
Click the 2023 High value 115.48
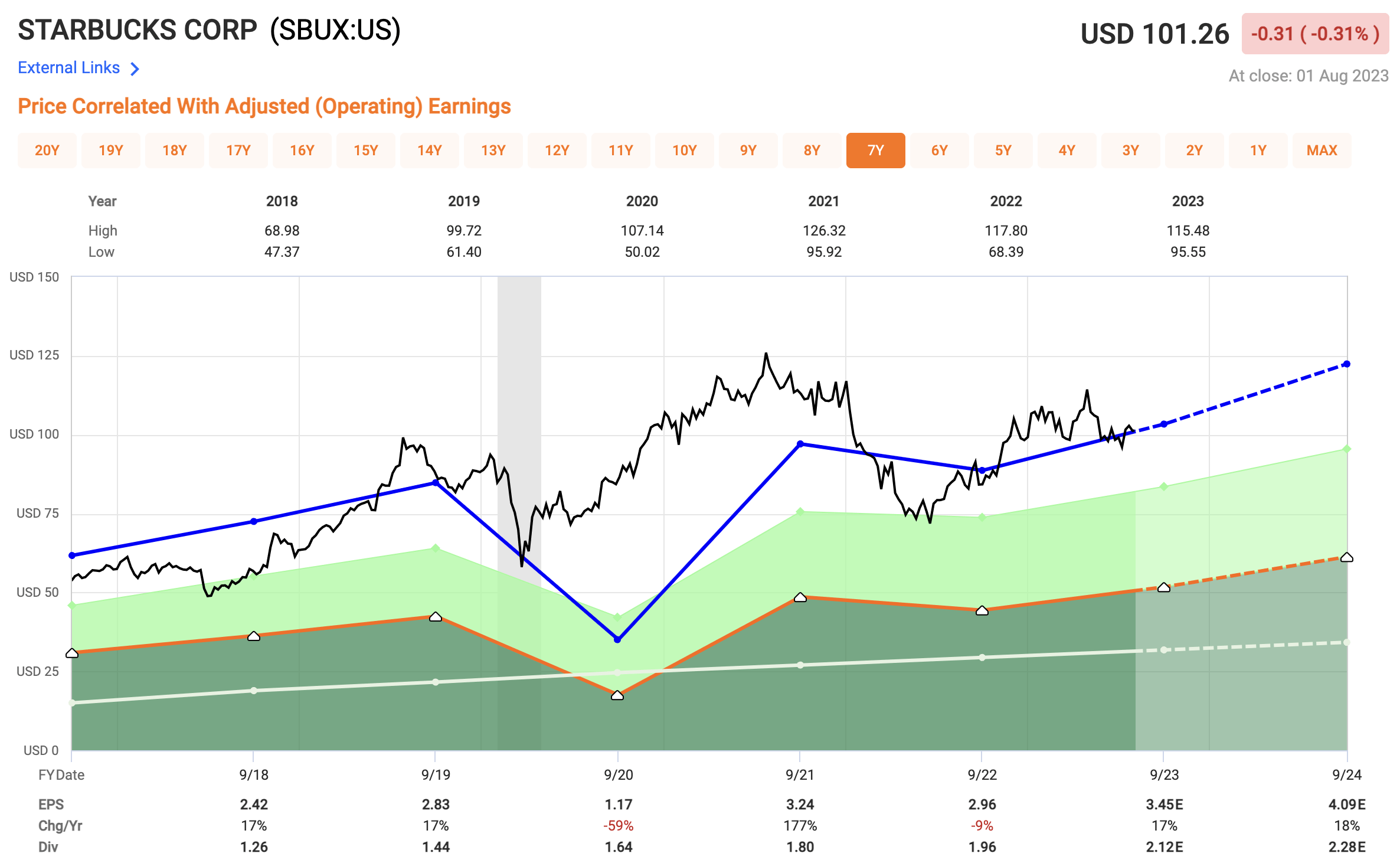tap(1188, 231)
